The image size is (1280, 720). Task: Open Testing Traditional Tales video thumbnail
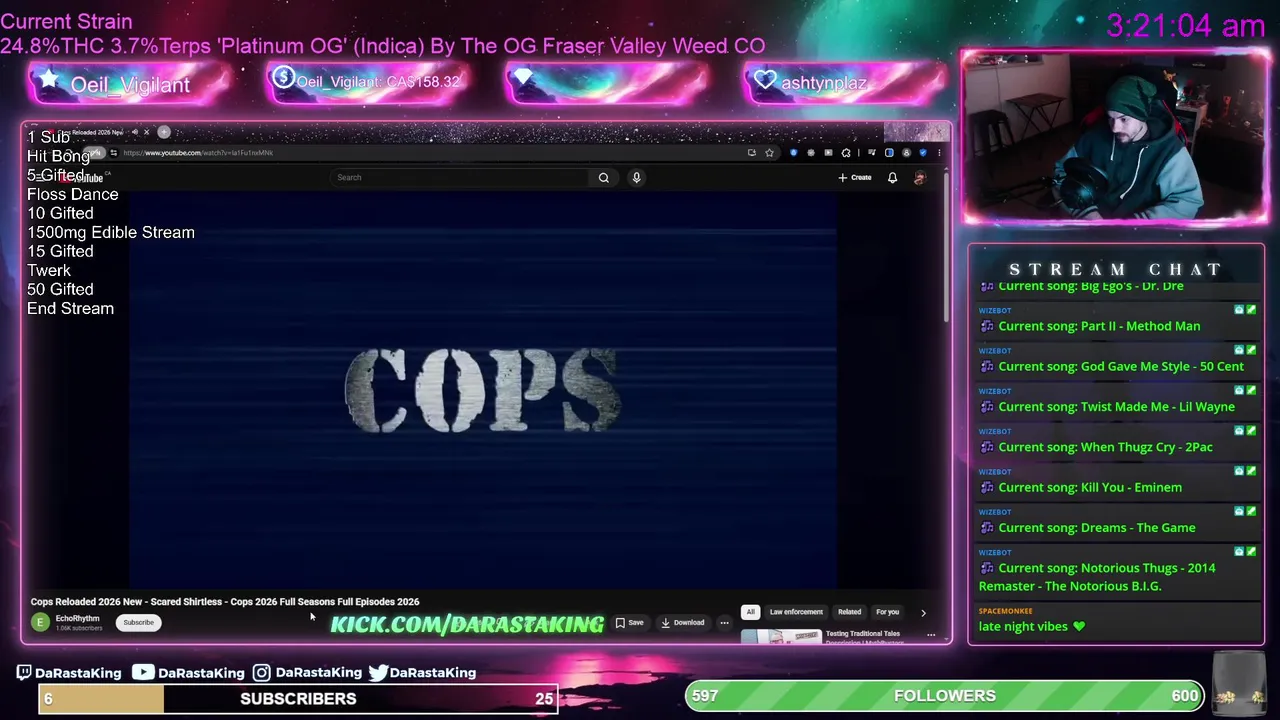782,636
